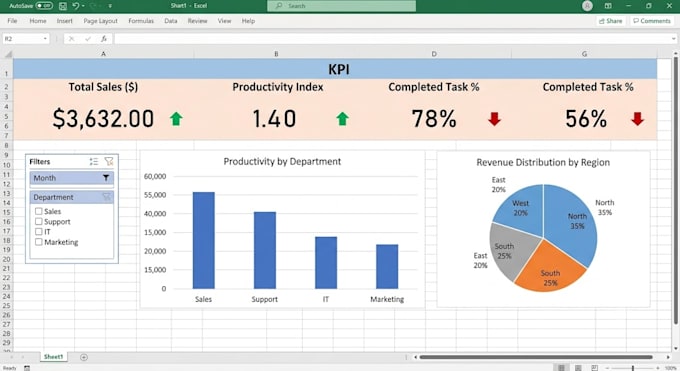Click Clear Filter icon in Filters header

coord(109,161)
